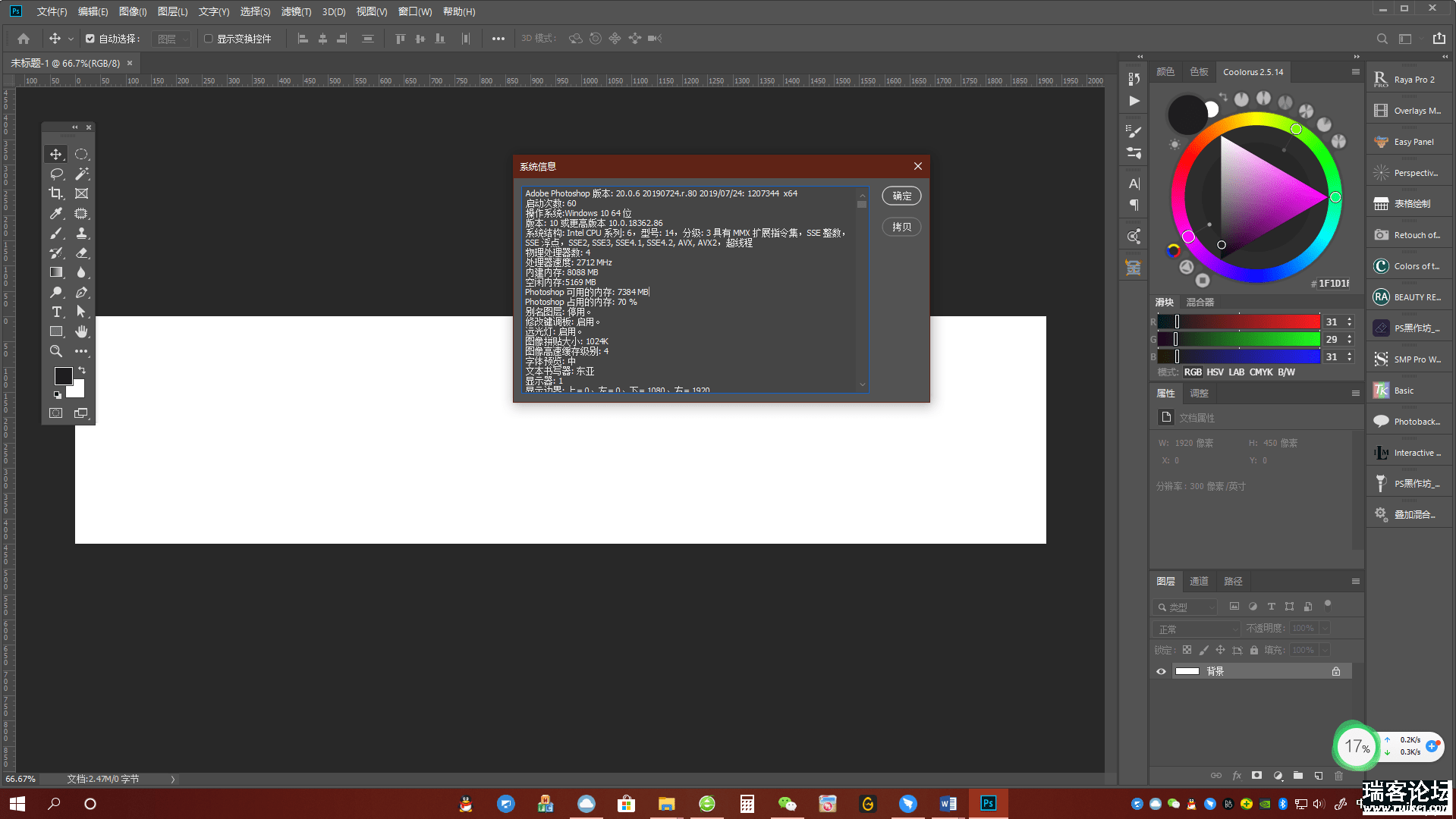Image resolution: width=1456 pixels, height=819 pixels.
Task: Toggle the pixel layer filter icon
Action: point(1234,607)
